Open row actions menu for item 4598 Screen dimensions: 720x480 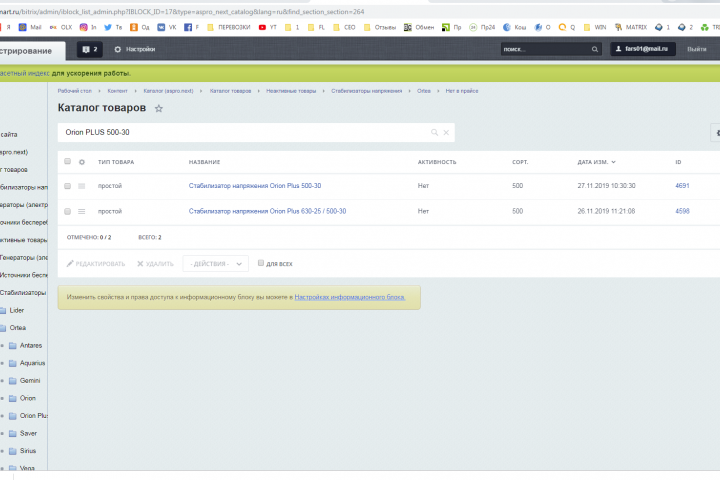pyautogui.click(x=81, y=211)
